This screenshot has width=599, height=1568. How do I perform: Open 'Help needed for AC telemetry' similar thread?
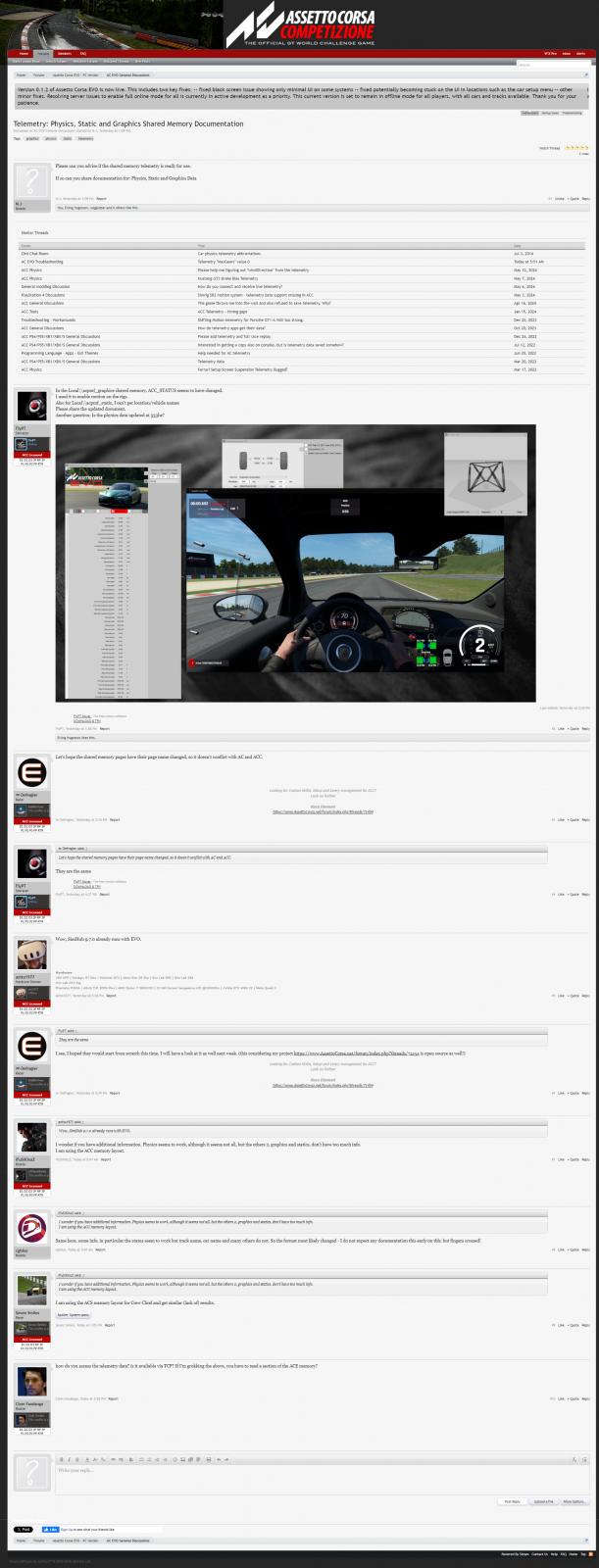coord(224,352)
